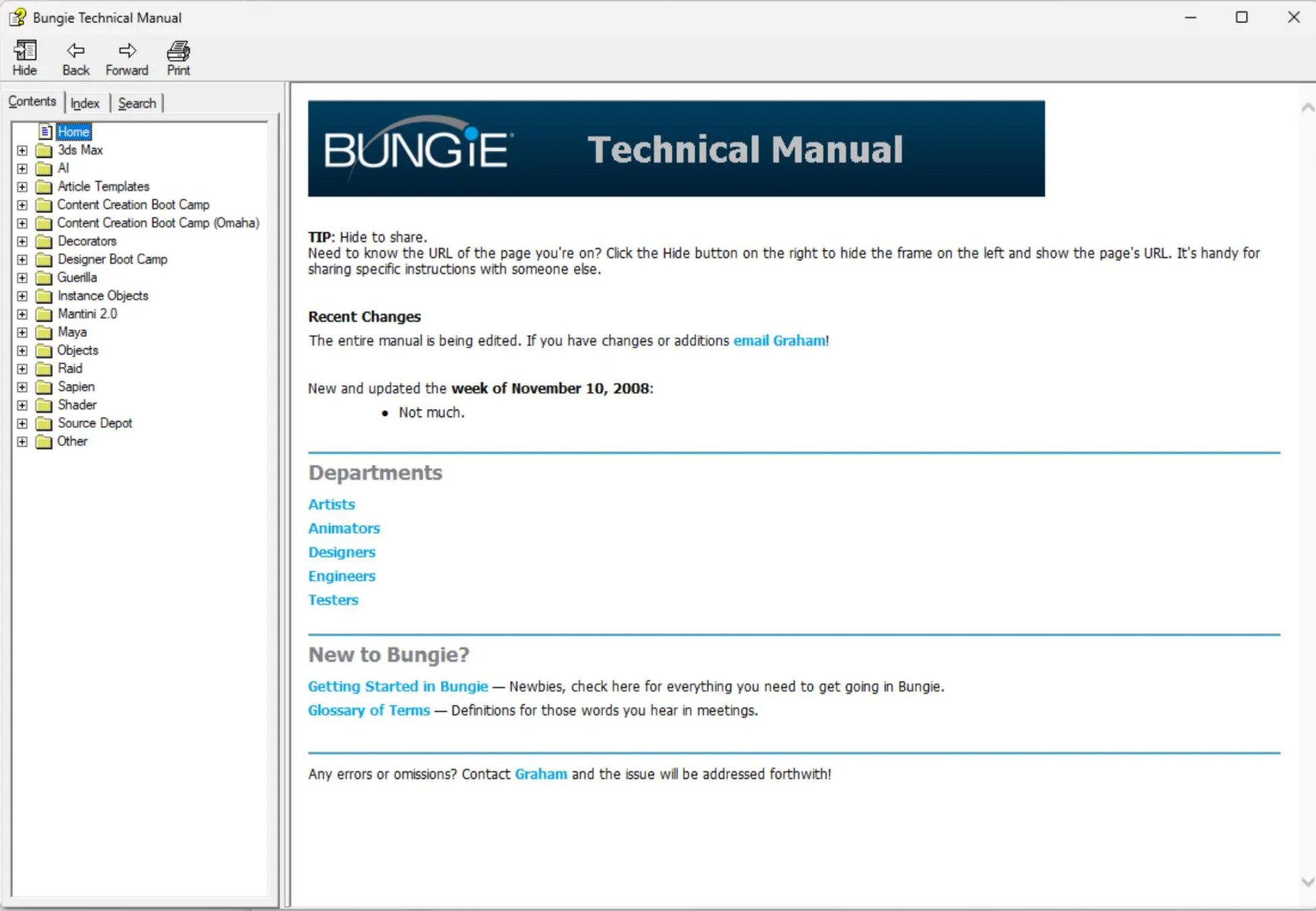Click the Maya folder icon
The image size is (1316, 911).
(44, 332)
